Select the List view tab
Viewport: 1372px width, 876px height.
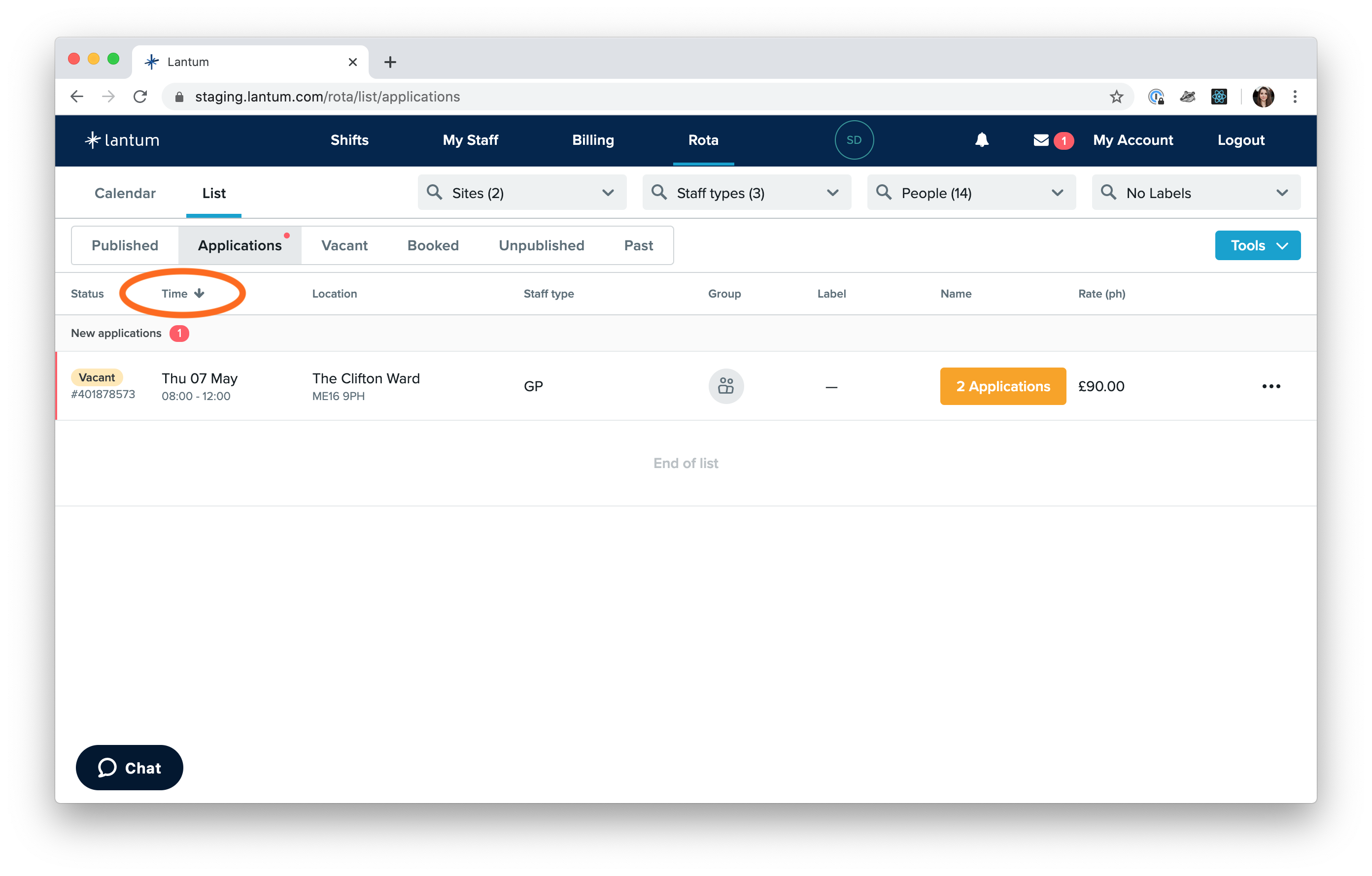[214, 193]
